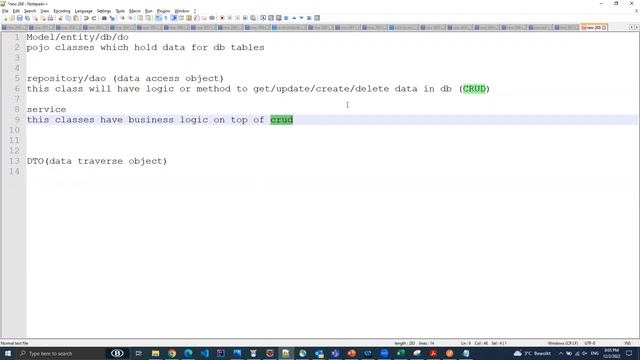Toggle the indent guide toolbar button

pyautogui.click(x=173, y=18)
